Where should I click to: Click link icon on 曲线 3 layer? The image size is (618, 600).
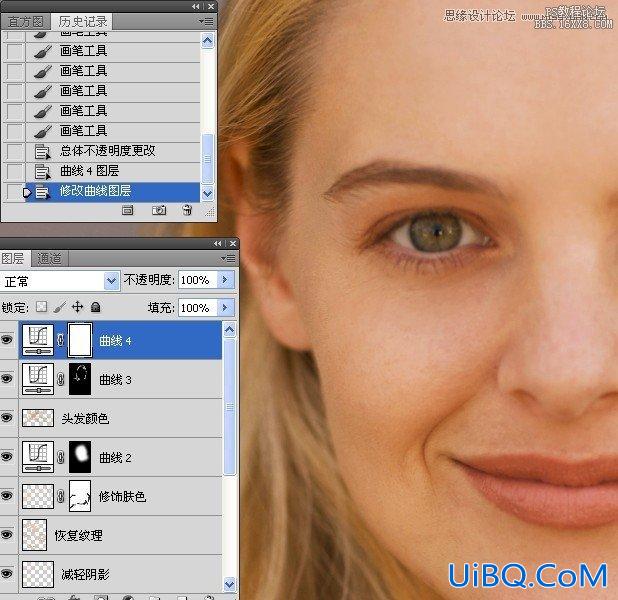click(61, 379)
